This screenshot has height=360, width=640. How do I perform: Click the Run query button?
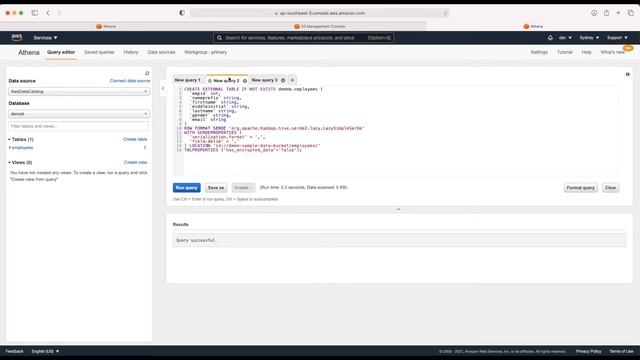tap(187, 188)
